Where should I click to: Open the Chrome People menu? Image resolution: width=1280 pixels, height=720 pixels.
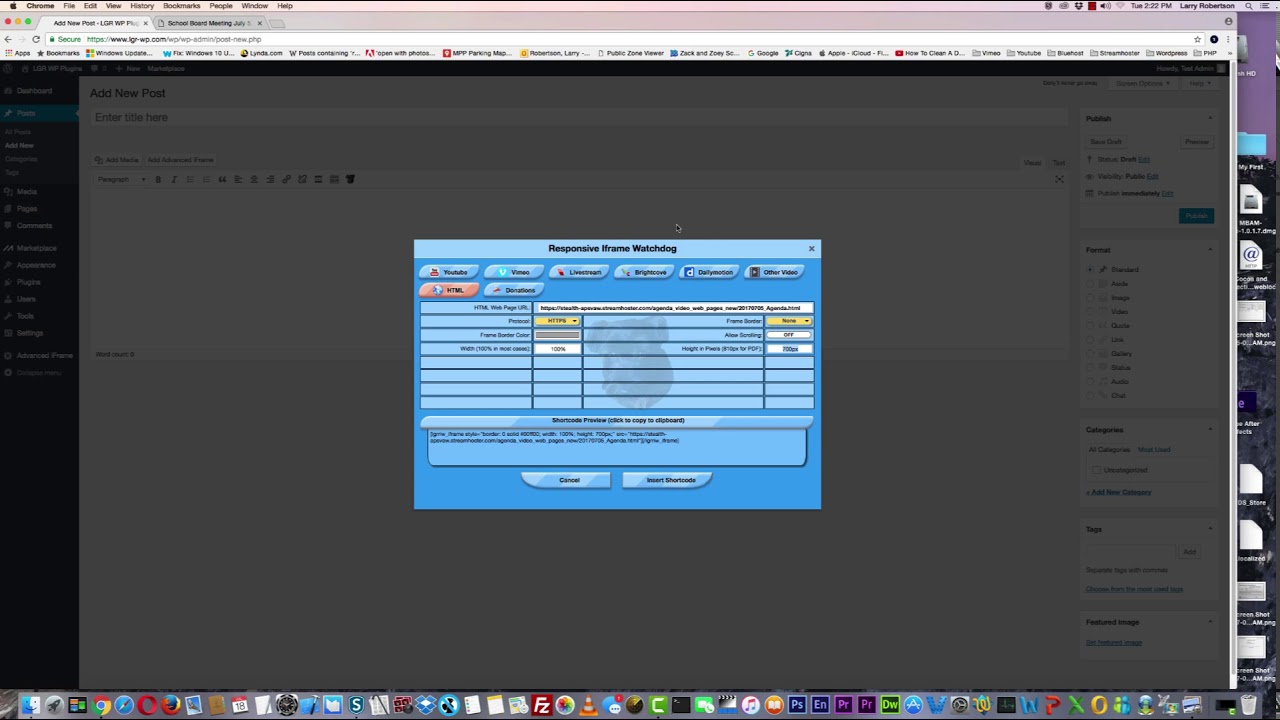tap(221, 6)
